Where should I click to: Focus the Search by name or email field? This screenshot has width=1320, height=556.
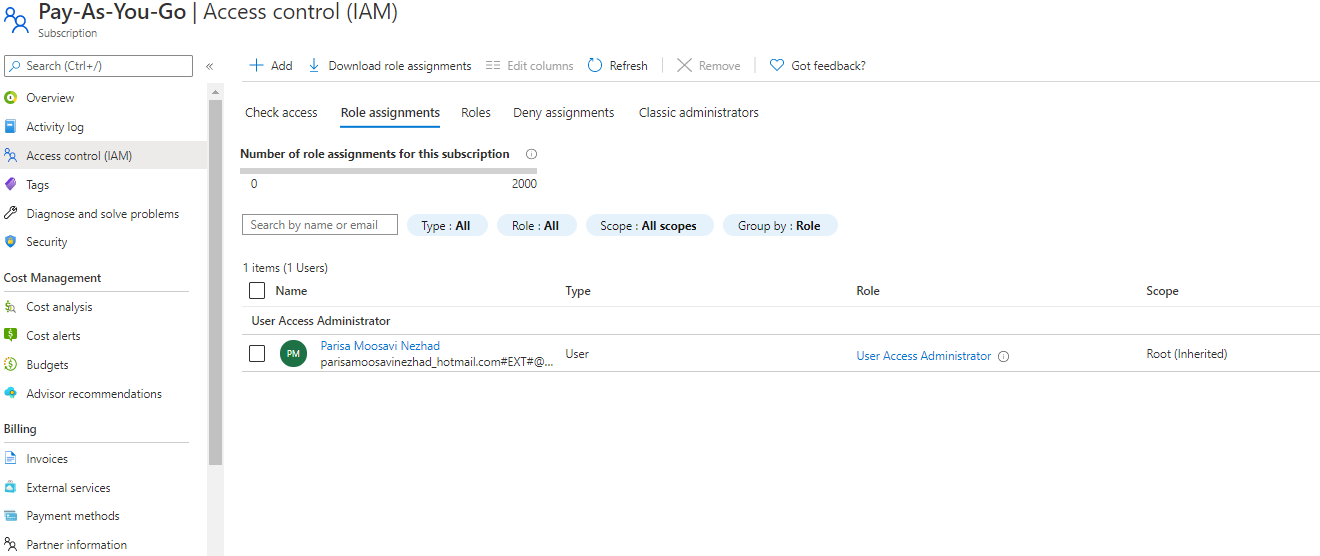(x=320, y=225)
